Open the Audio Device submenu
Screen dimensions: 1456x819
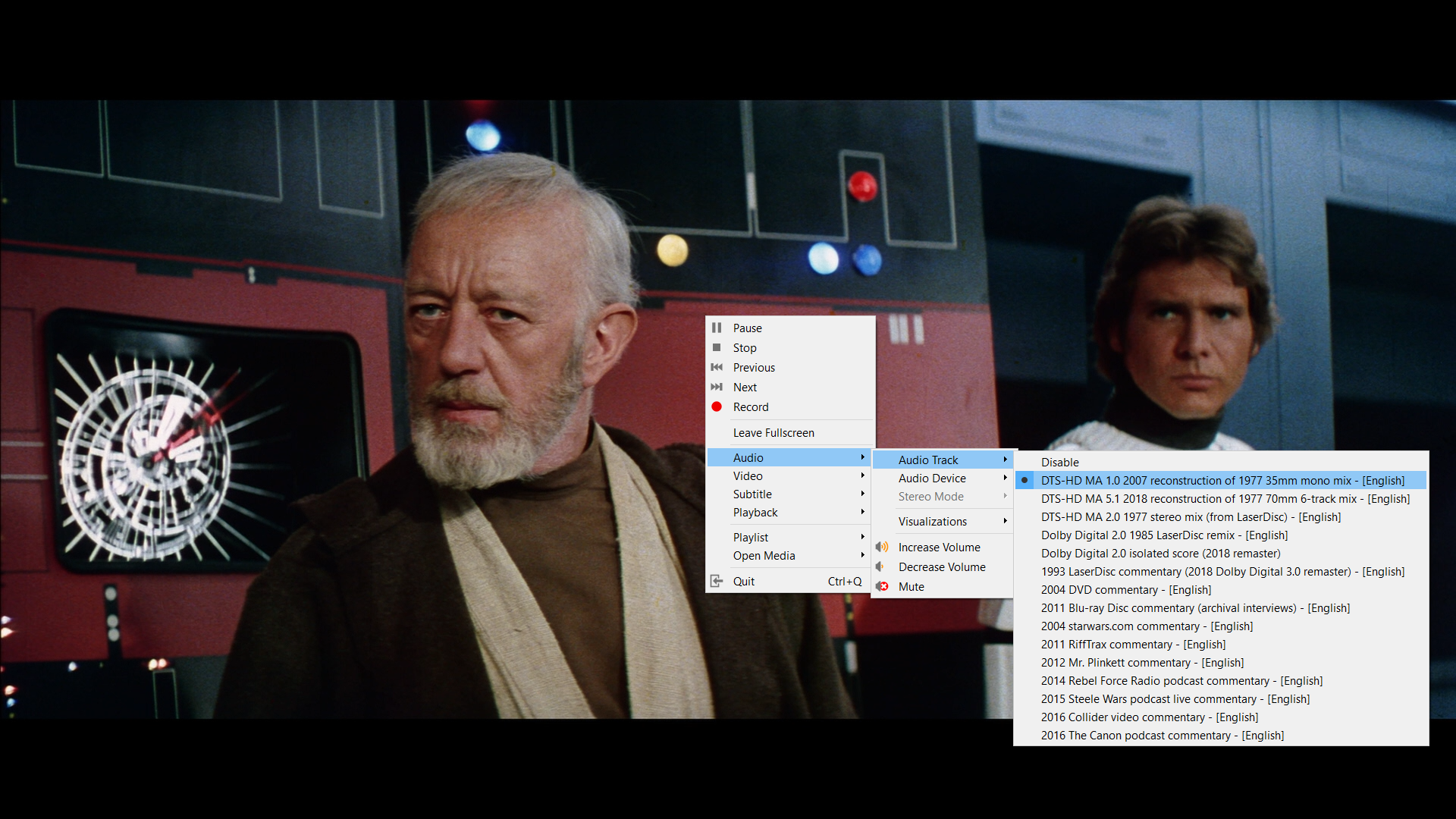942,478
